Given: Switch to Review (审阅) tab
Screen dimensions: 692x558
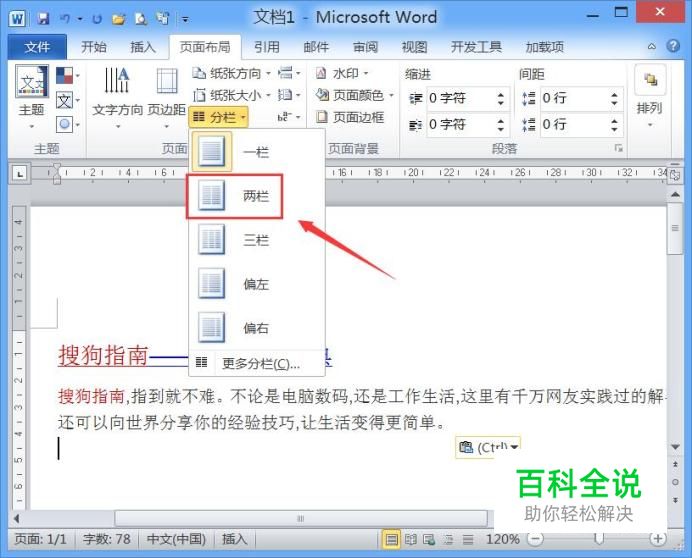Looking at the screenshot, I should pos(365,46).
